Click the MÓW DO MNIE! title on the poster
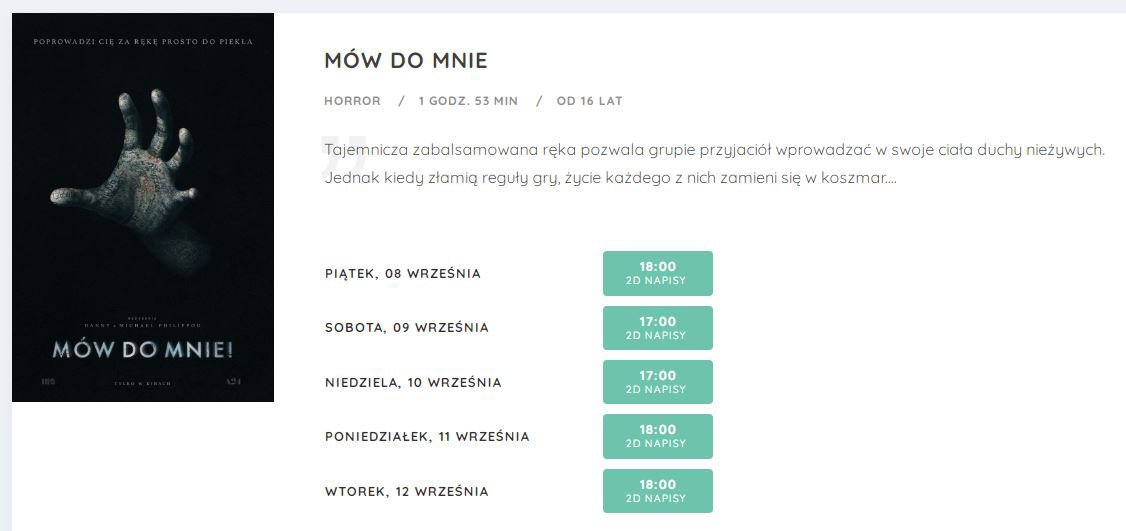The height and width of the screenshot is (531, 1126). (x=143, y=350)
